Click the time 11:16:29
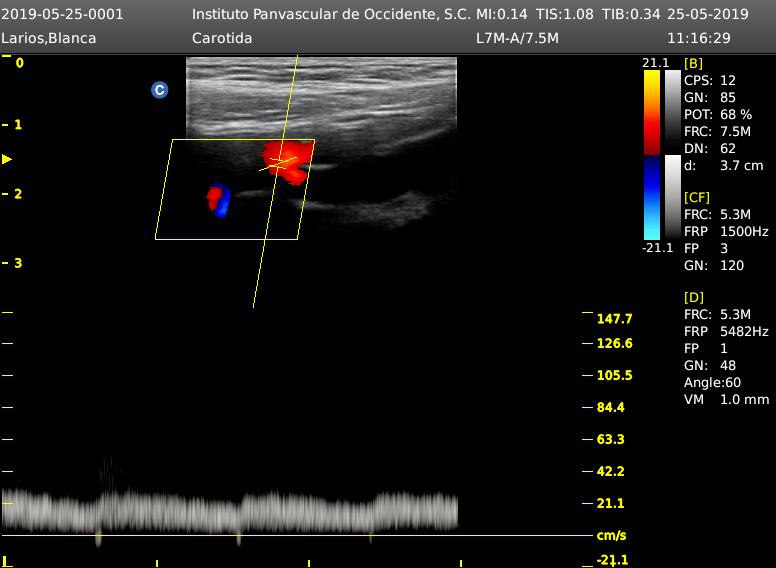Screen dimensions: 776x568 tap(699, 38)
